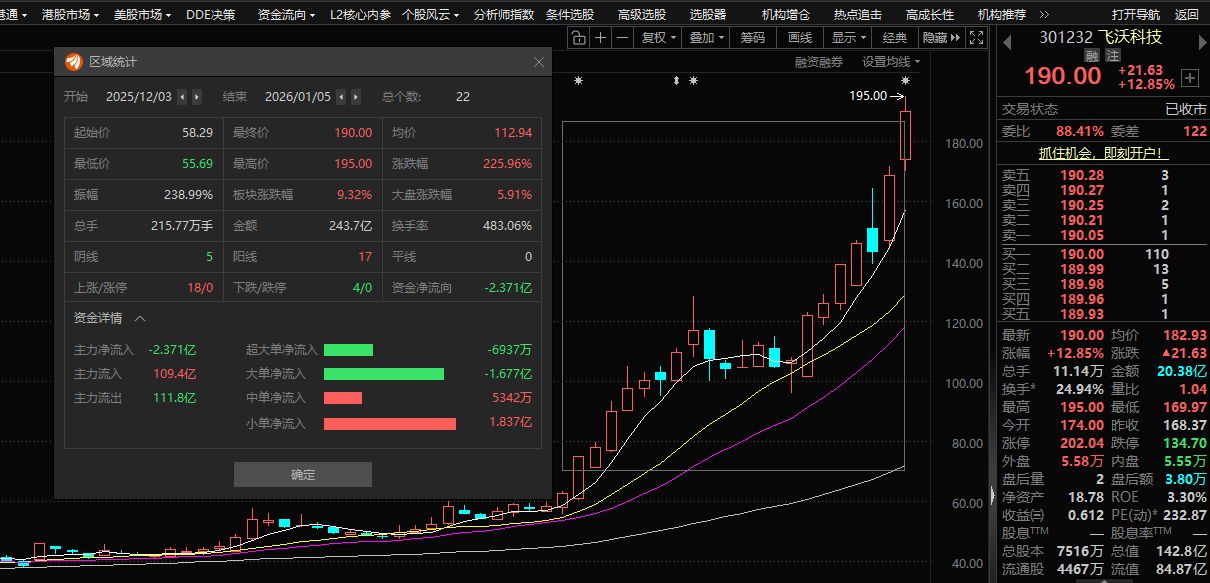The height and width of the screenshot is (583, 1210).
Task: Increase the 开始 date by one step
Action: click(197, 97)
